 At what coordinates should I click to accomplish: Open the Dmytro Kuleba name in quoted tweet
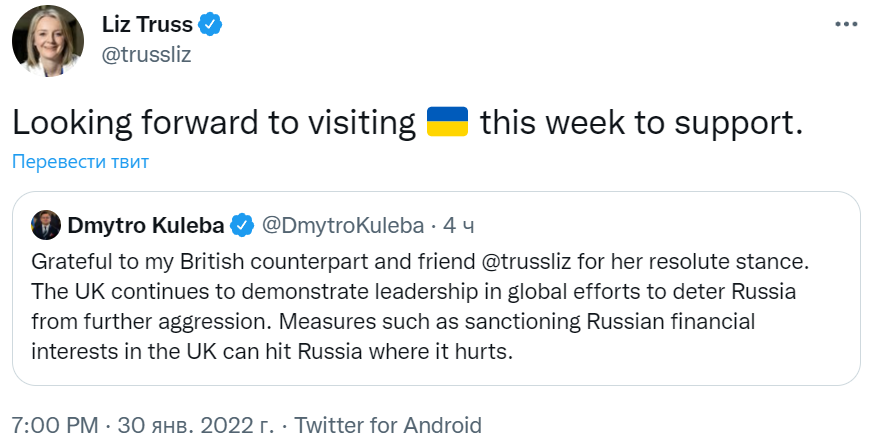pos(146,226)
